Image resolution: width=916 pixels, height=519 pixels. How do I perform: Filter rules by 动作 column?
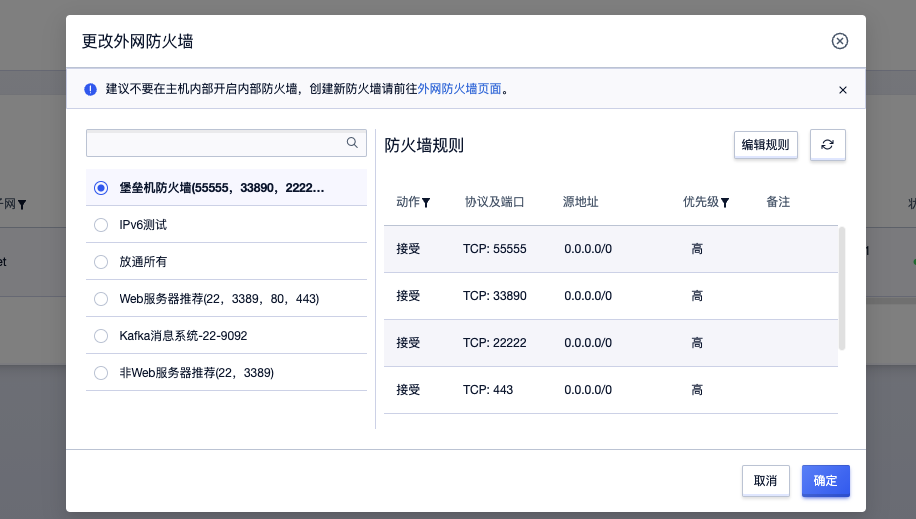tap(426, 203)
